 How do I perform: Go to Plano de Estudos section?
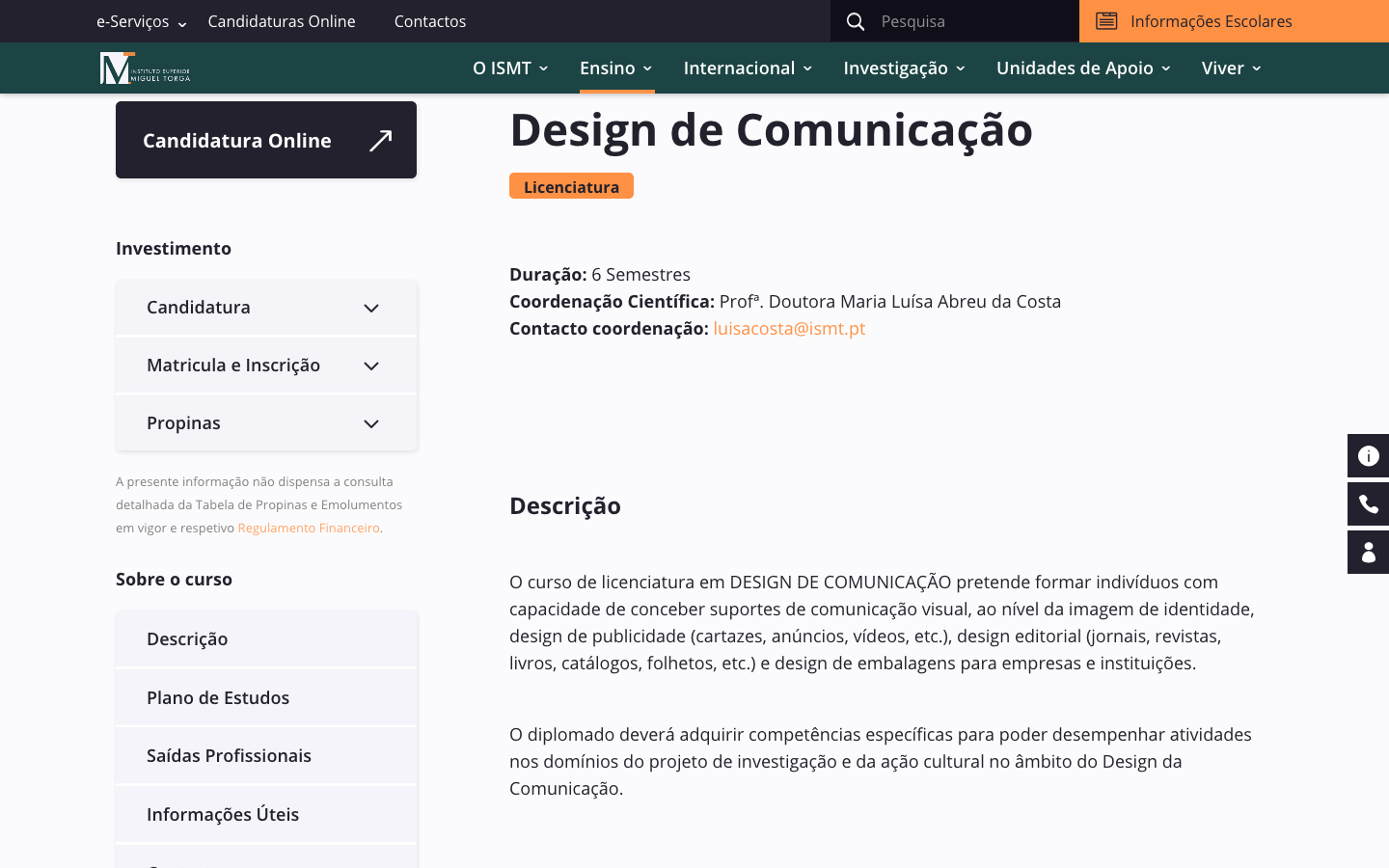tap(218, 698)
